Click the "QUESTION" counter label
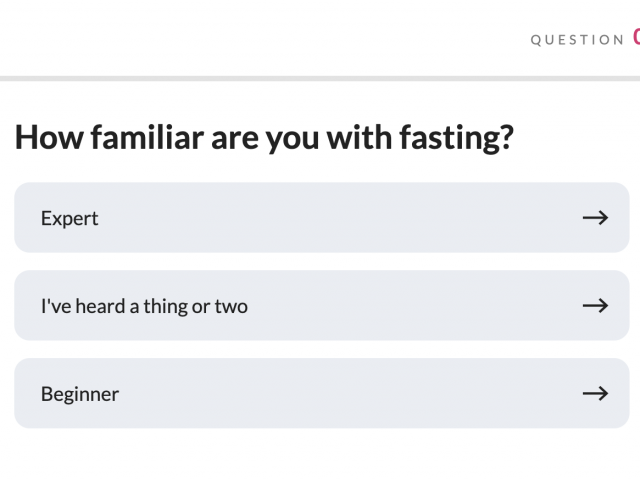Image resolution: width=640 pixels, height=480 pixels. (577, 40)
